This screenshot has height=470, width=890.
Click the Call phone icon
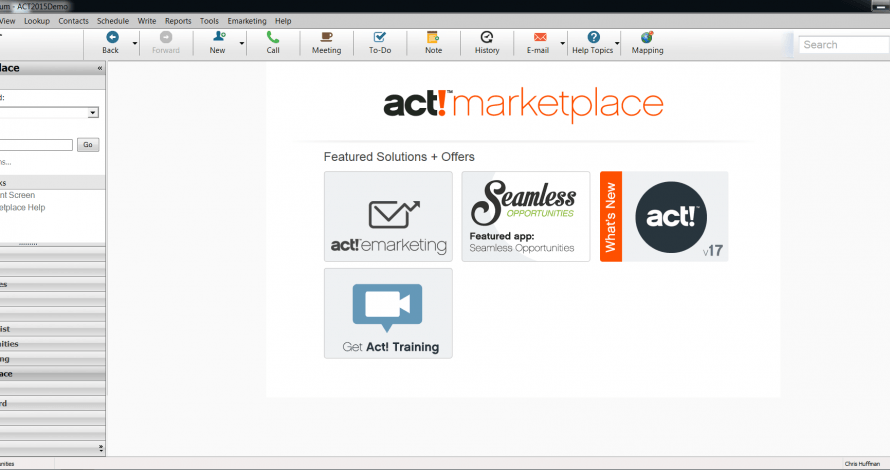[x=273, y=37]
